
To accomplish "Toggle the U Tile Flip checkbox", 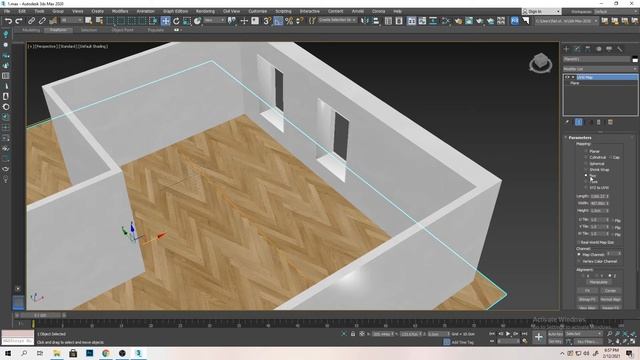I will tap(613, 220).
